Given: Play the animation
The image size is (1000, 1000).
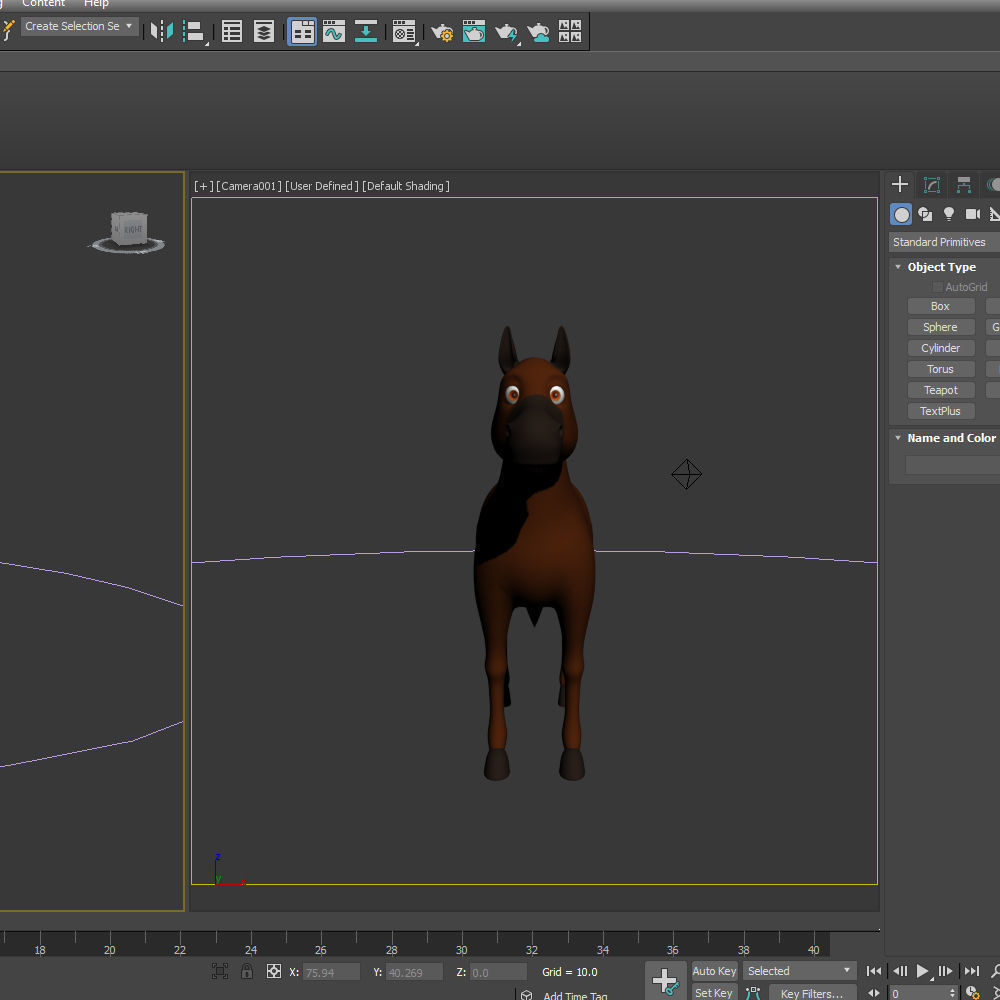Looking at the screenshot, I should [x=923, y=971].
